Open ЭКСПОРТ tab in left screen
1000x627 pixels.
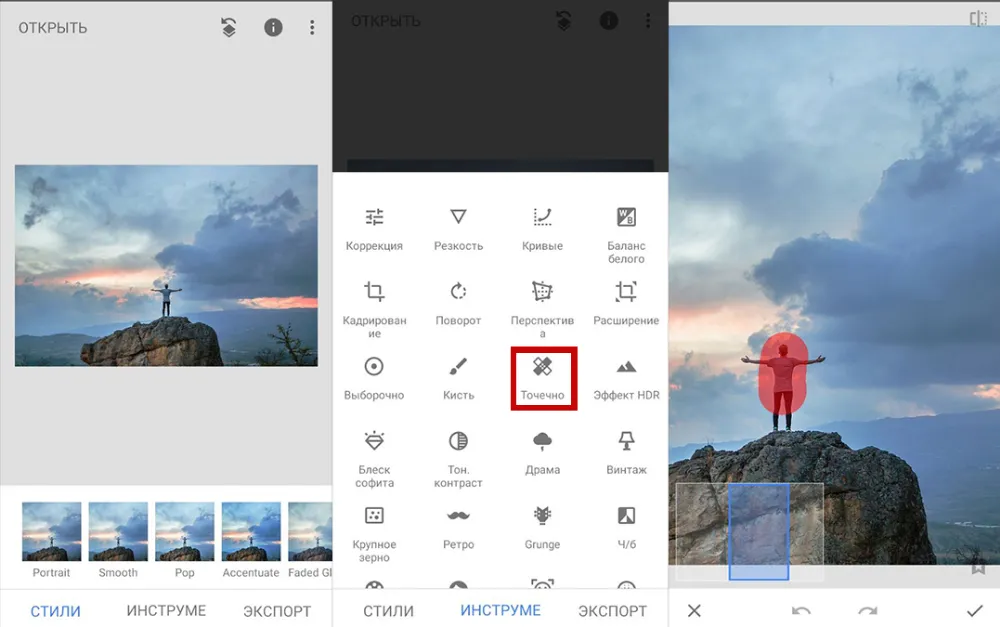pos(277,611)
